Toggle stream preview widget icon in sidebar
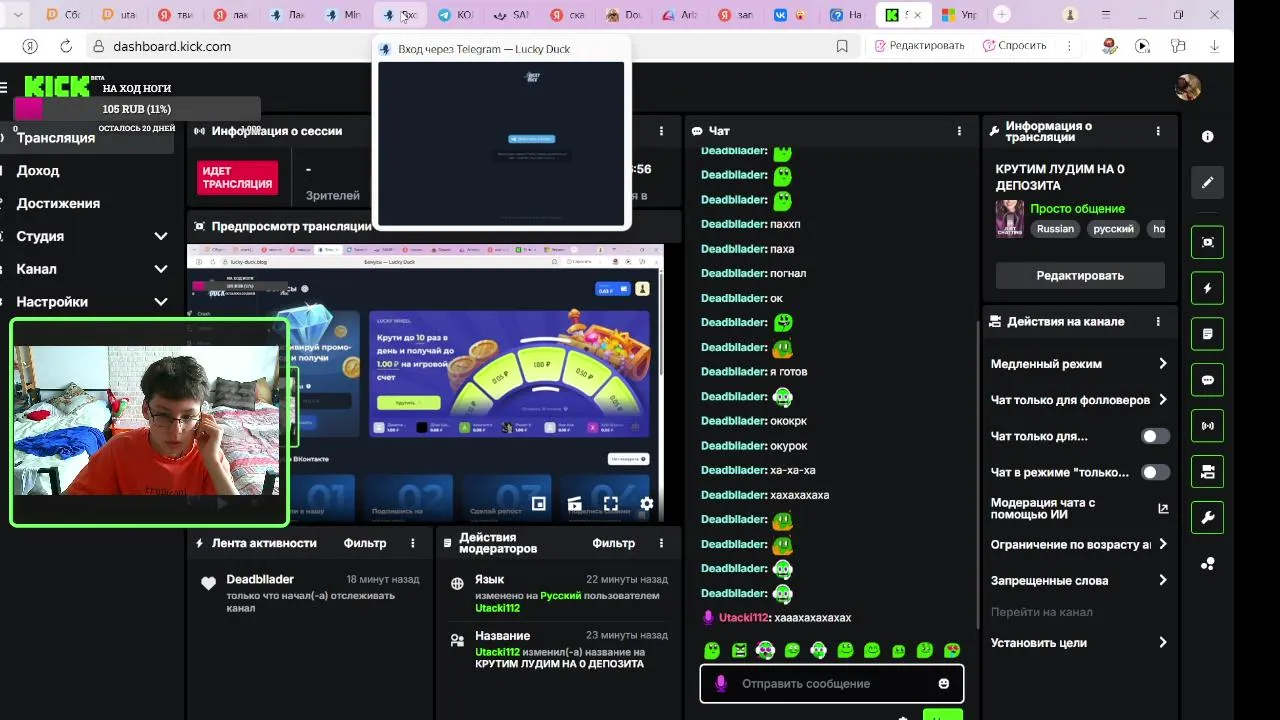 click(x=1207, y=242)
